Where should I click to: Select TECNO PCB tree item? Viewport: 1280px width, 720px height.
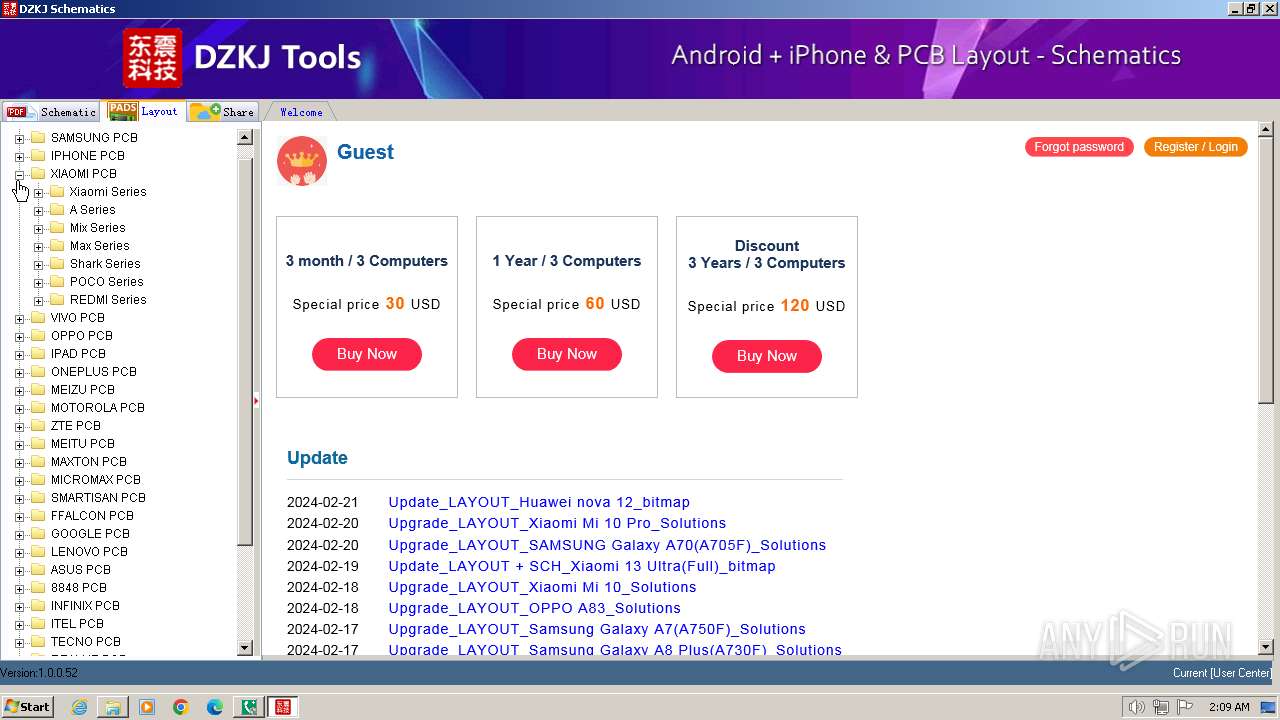[x=85, y=642]
